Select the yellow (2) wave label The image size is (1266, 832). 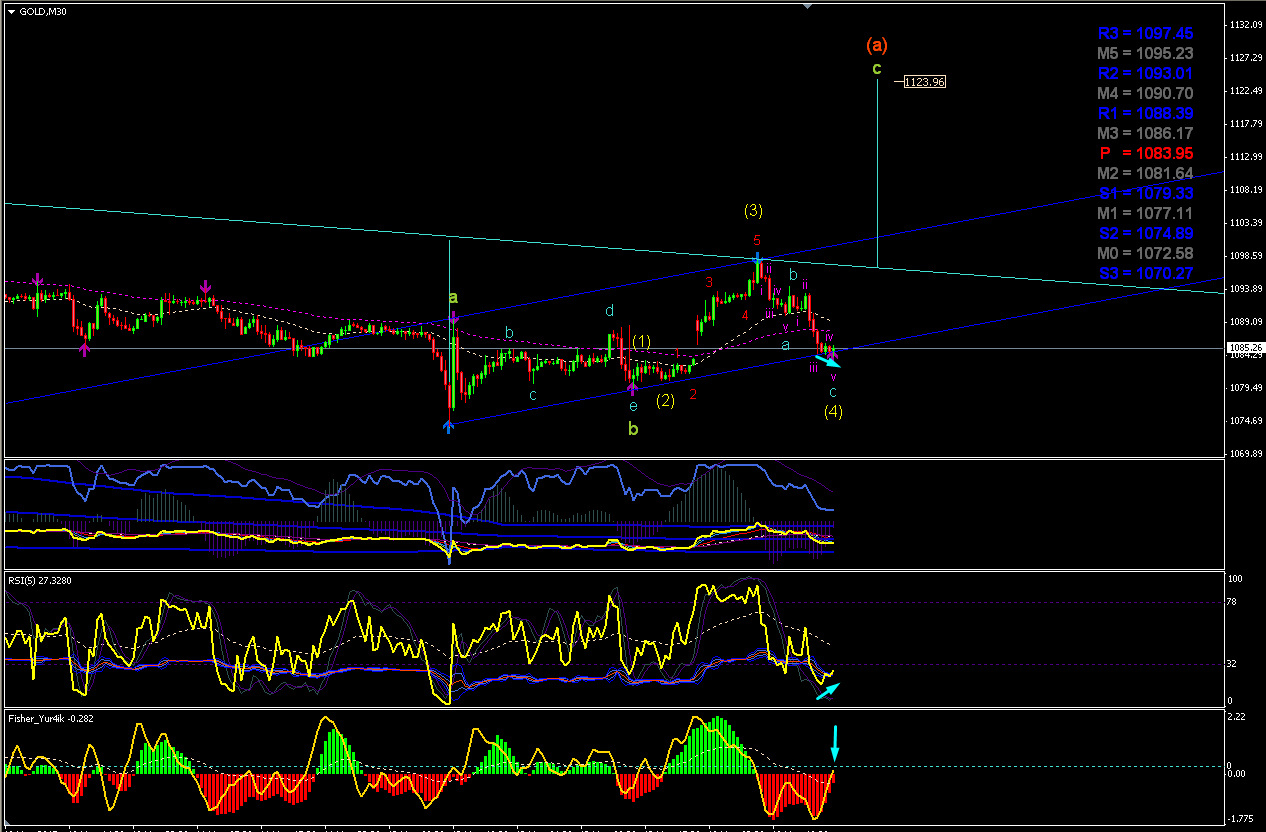[665, 400]
